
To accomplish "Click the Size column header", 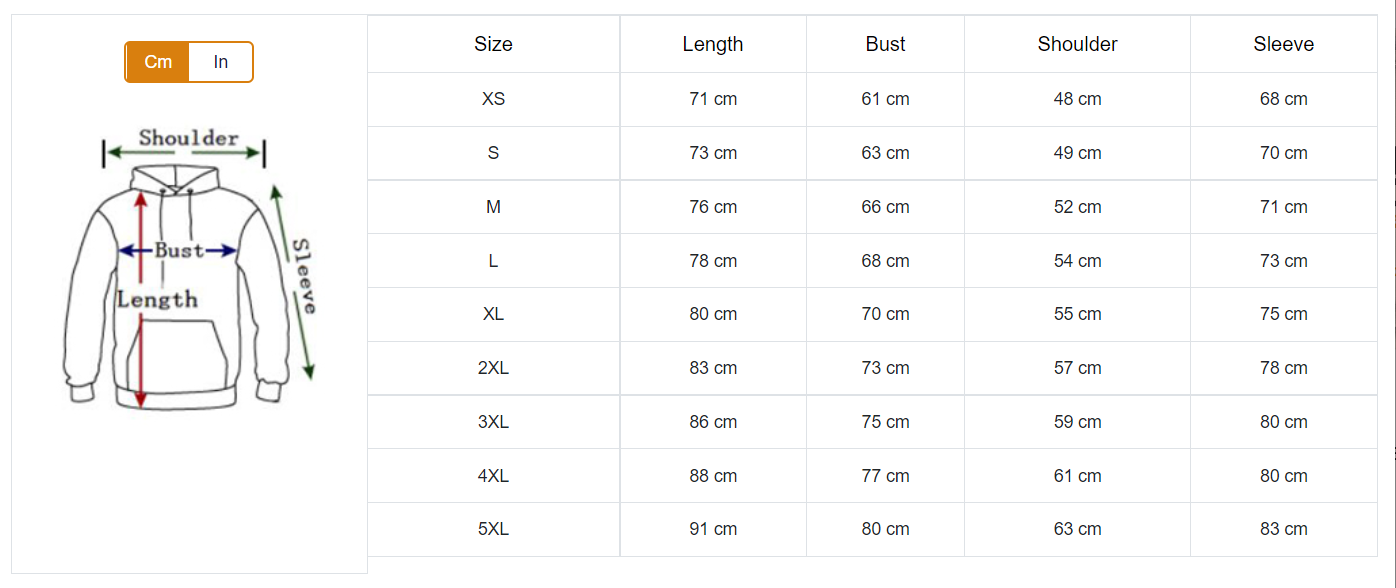I will tap(493, 44).
